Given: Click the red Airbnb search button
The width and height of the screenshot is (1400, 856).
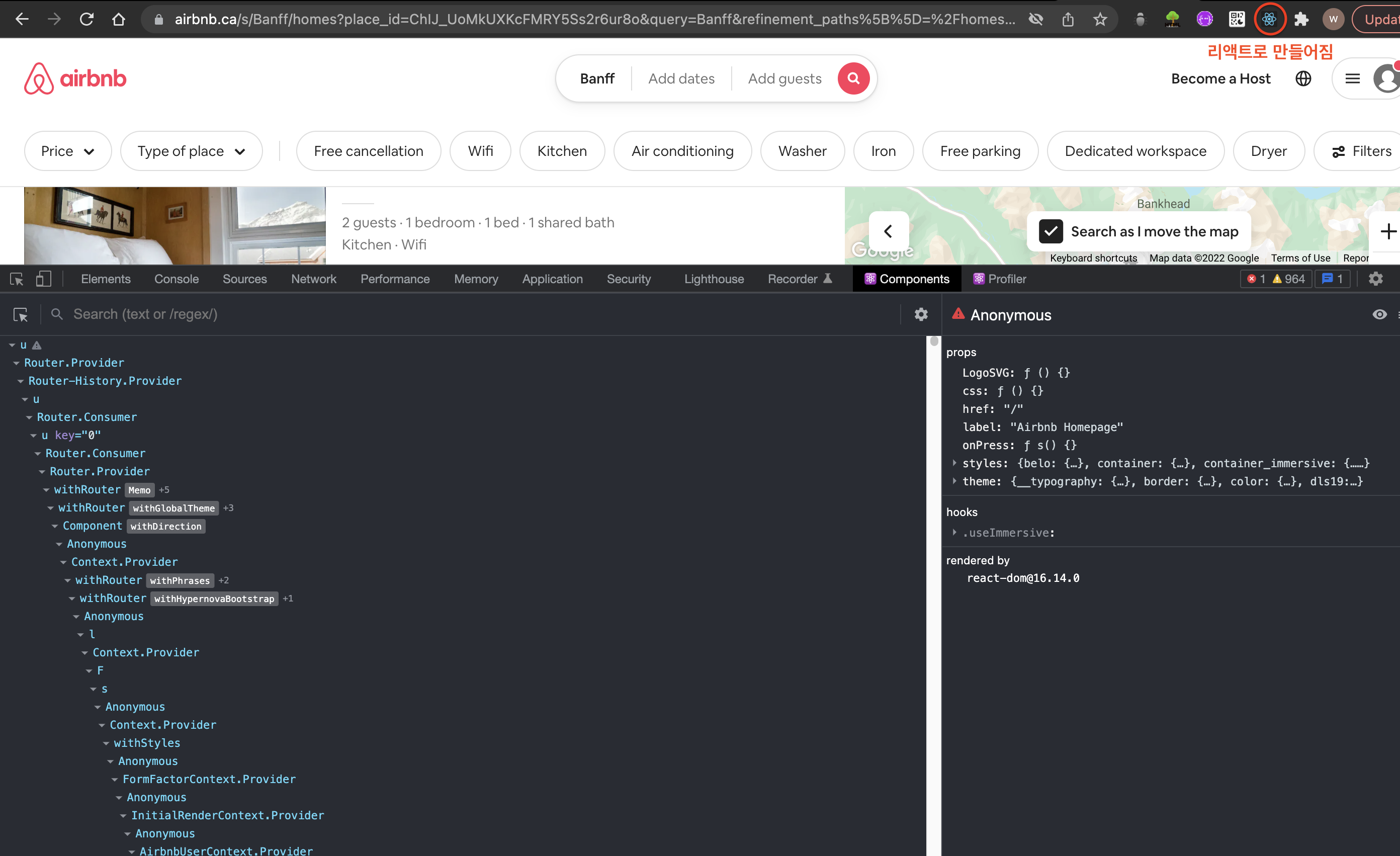Looking at the screenshot, I should click(x=853, y=78).
